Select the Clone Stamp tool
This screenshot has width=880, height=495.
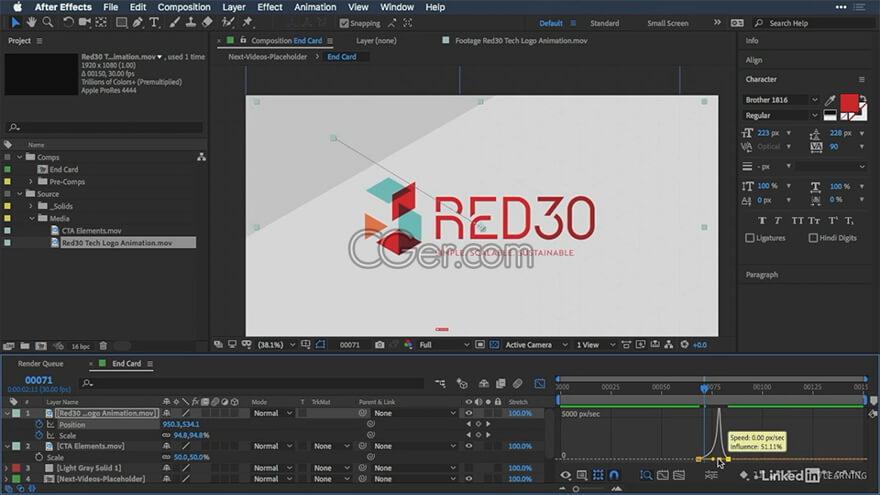191,22
